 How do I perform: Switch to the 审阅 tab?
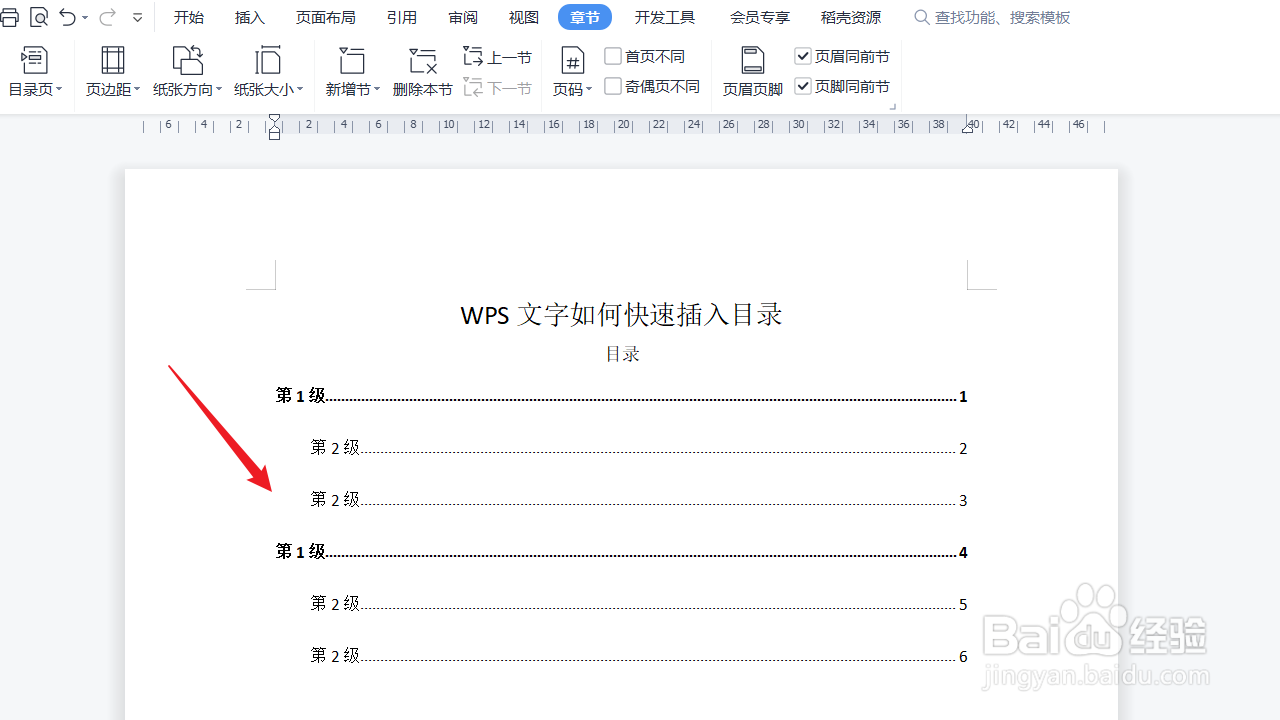click(x=463, y=18)
